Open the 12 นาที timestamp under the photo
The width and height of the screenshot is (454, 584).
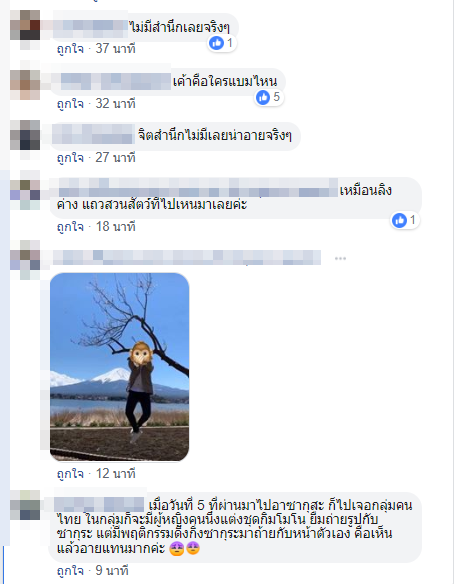coord(116,473)
